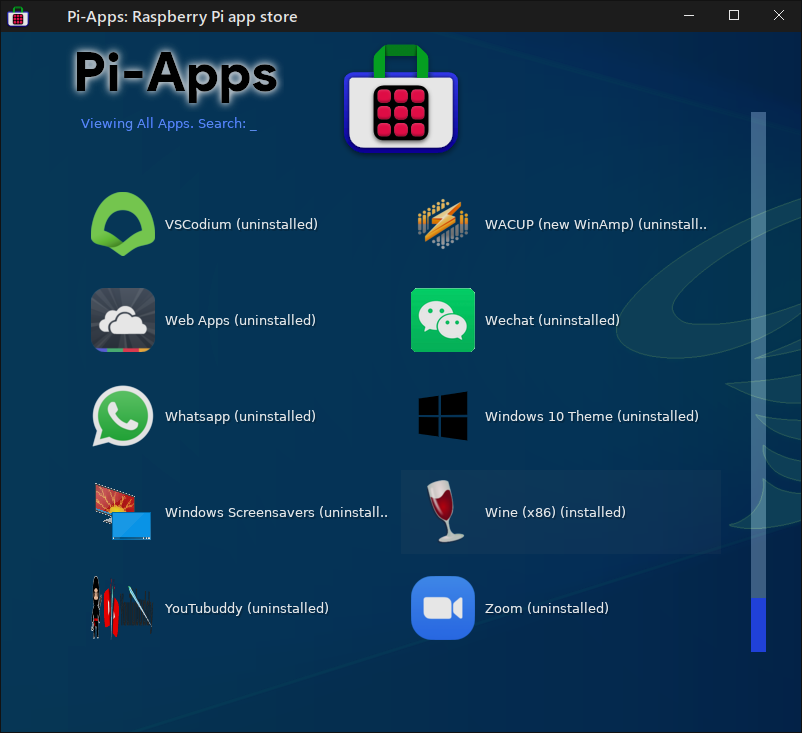Click the Windows Screensavers monitor icon
Image resolution: width=802 pixels, height=733 pixels.
[123, 512]
